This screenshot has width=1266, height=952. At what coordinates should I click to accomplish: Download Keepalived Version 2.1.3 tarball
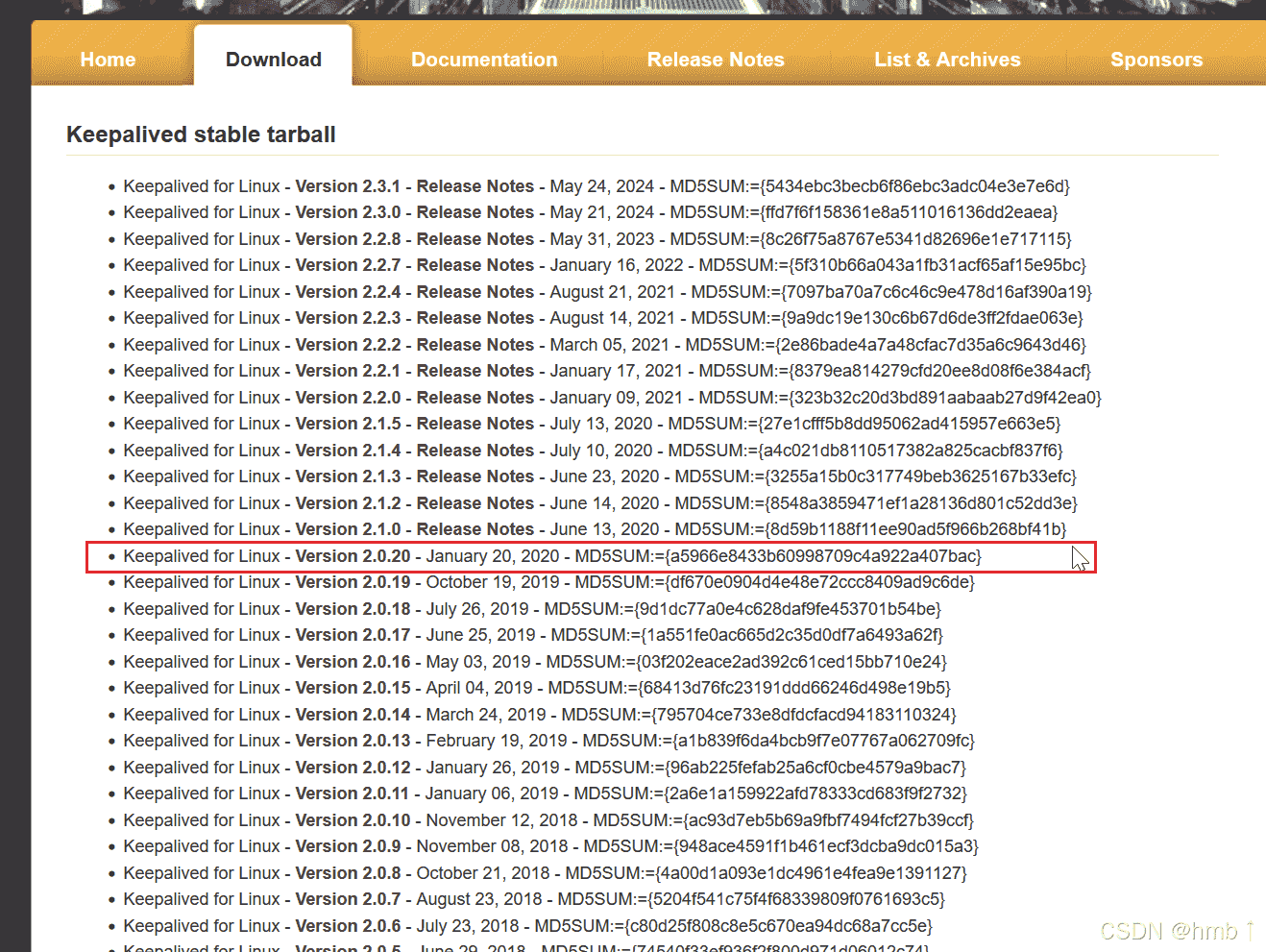coord(348,476)
